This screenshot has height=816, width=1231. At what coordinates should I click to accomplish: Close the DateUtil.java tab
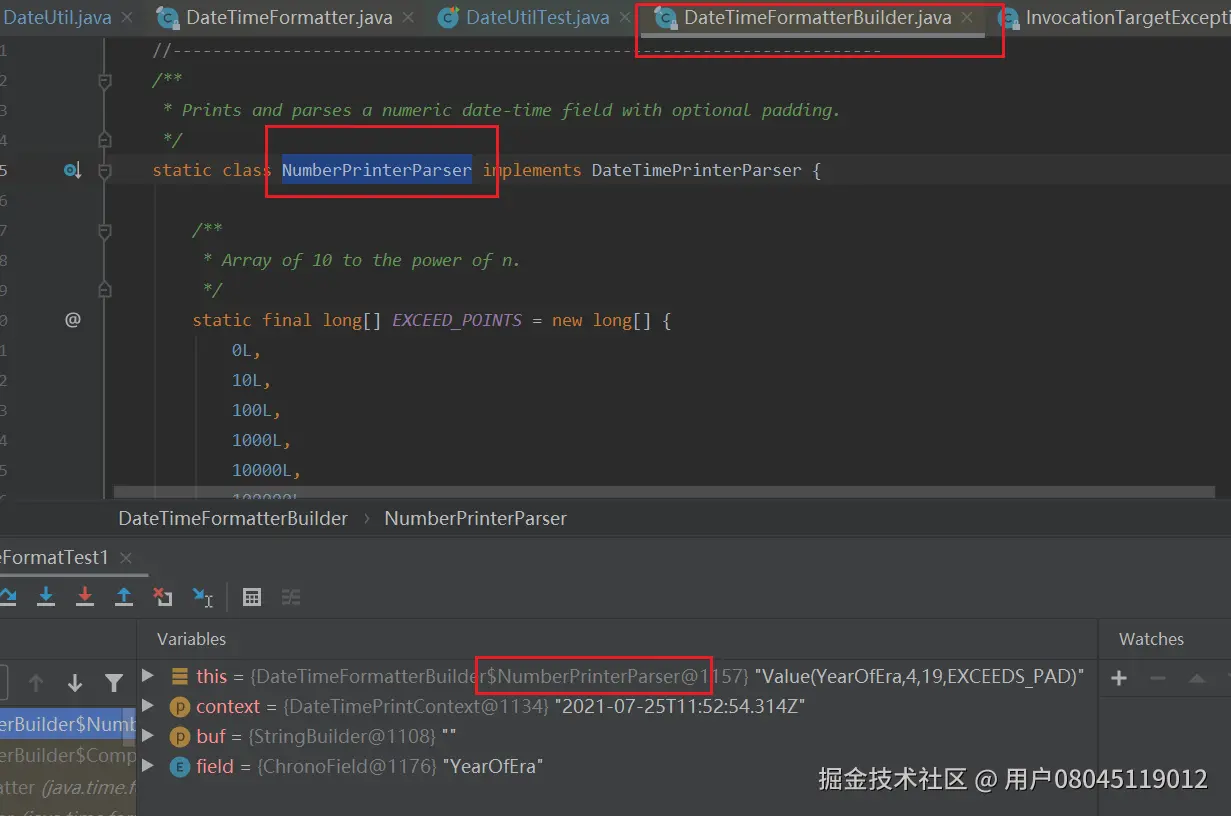coord(127,17)
